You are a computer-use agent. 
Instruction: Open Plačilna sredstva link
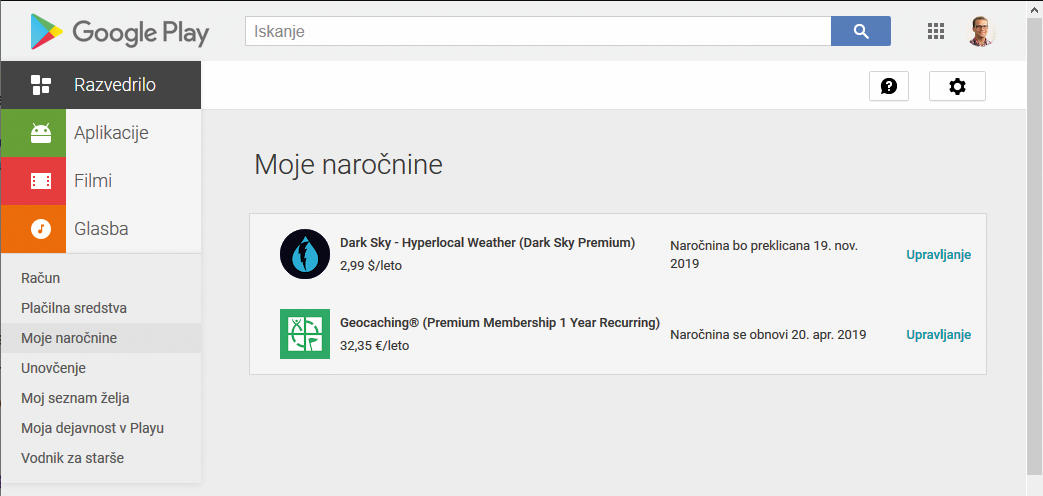point(74,308)
